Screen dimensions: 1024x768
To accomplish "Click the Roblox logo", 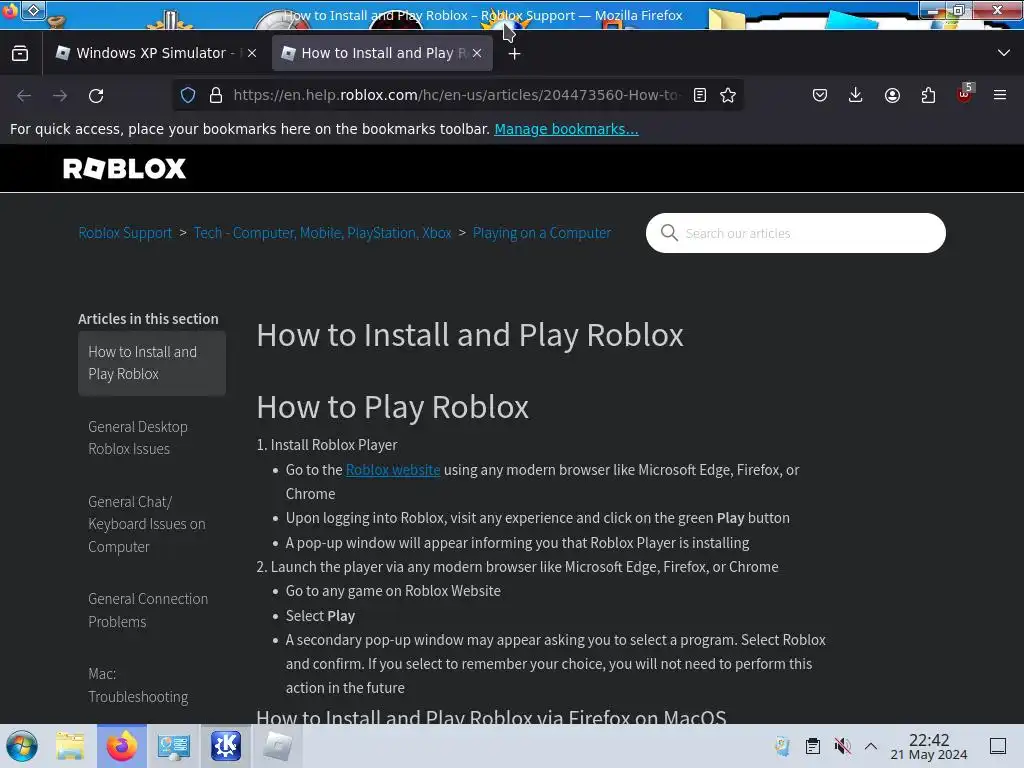I will tap(124, 168).
